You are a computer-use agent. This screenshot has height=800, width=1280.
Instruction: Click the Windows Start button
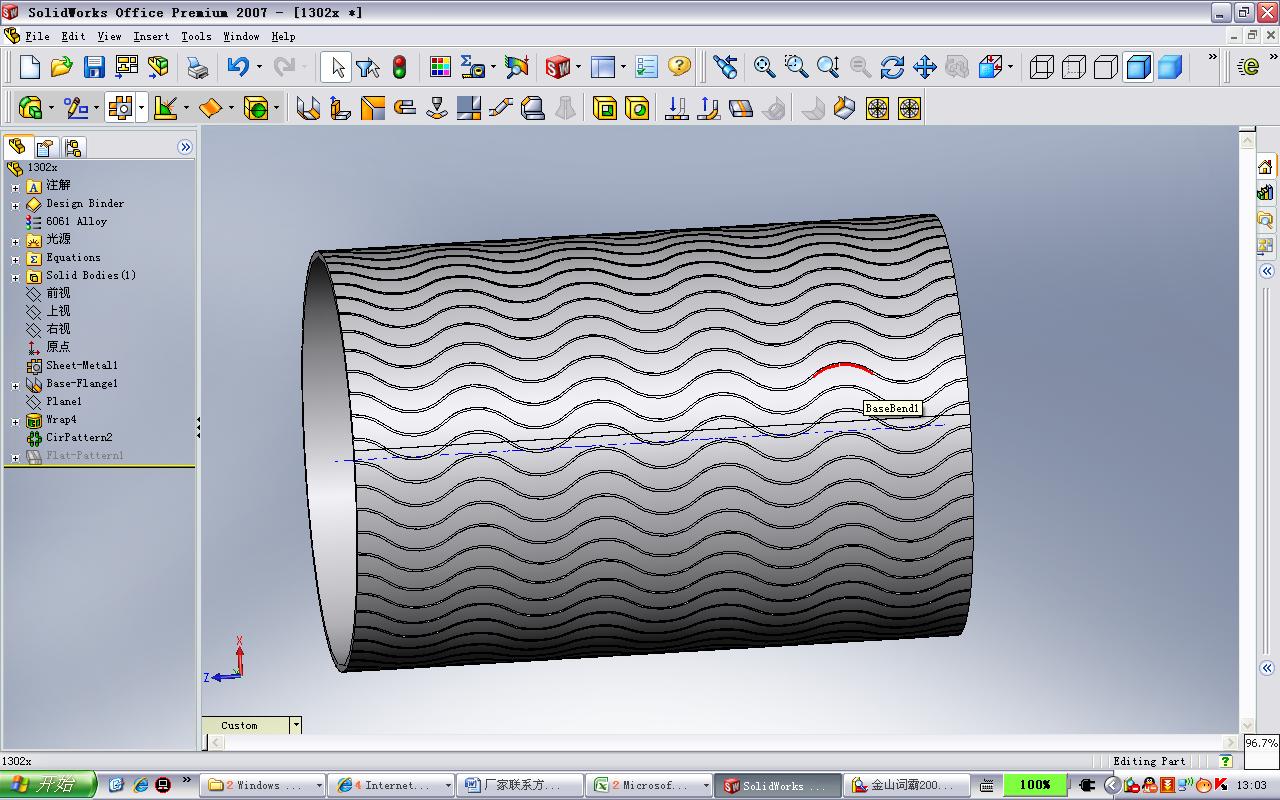(x=48, y=785)
